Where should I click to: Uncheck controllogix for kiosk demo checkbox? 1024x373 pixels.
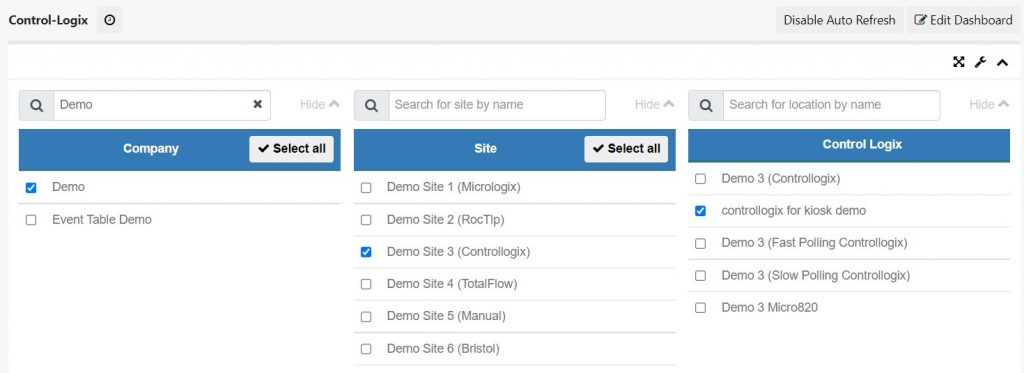tap(700, 211)
